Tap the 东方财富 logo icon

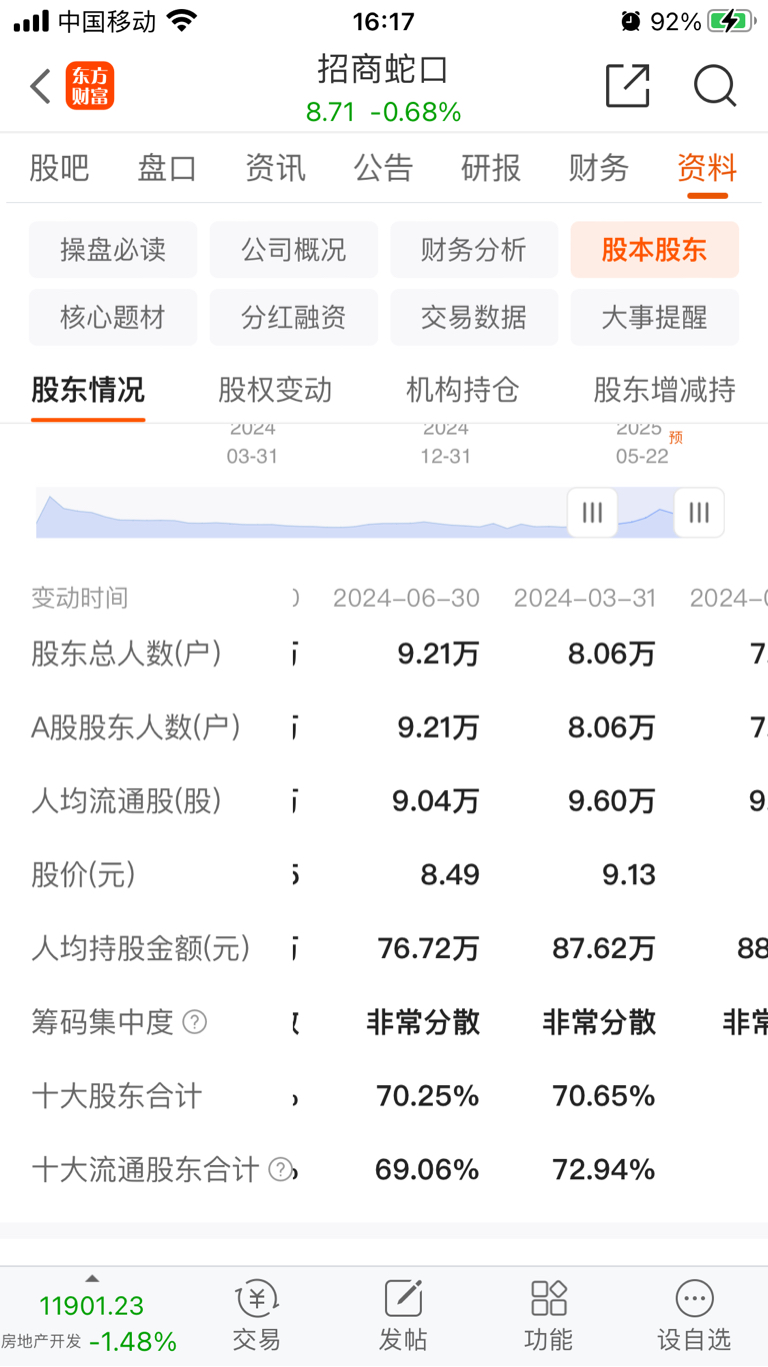pyautogui.click(x=90, y=86)
